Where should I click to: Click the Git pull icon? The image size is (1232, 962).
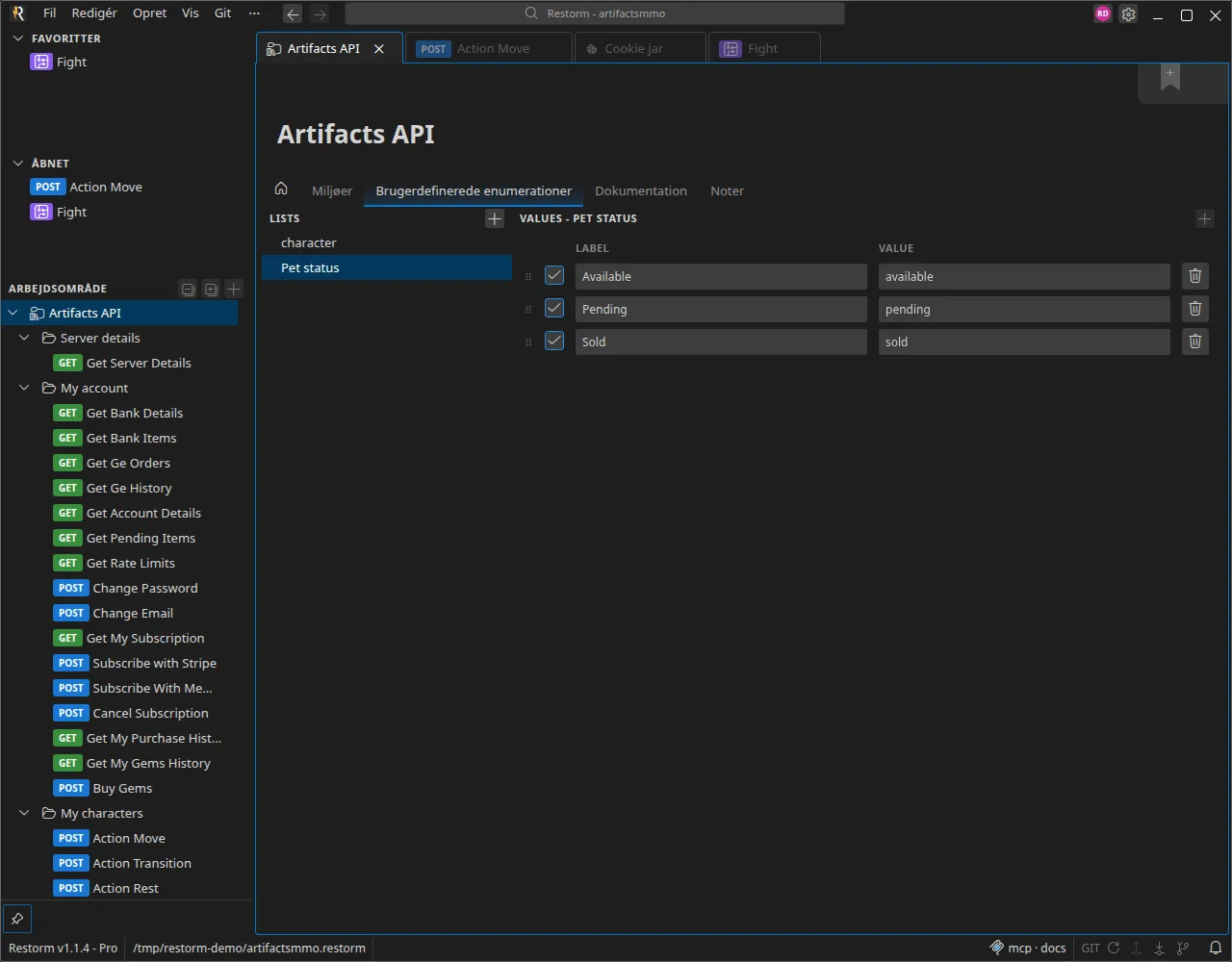point(1160,948)
